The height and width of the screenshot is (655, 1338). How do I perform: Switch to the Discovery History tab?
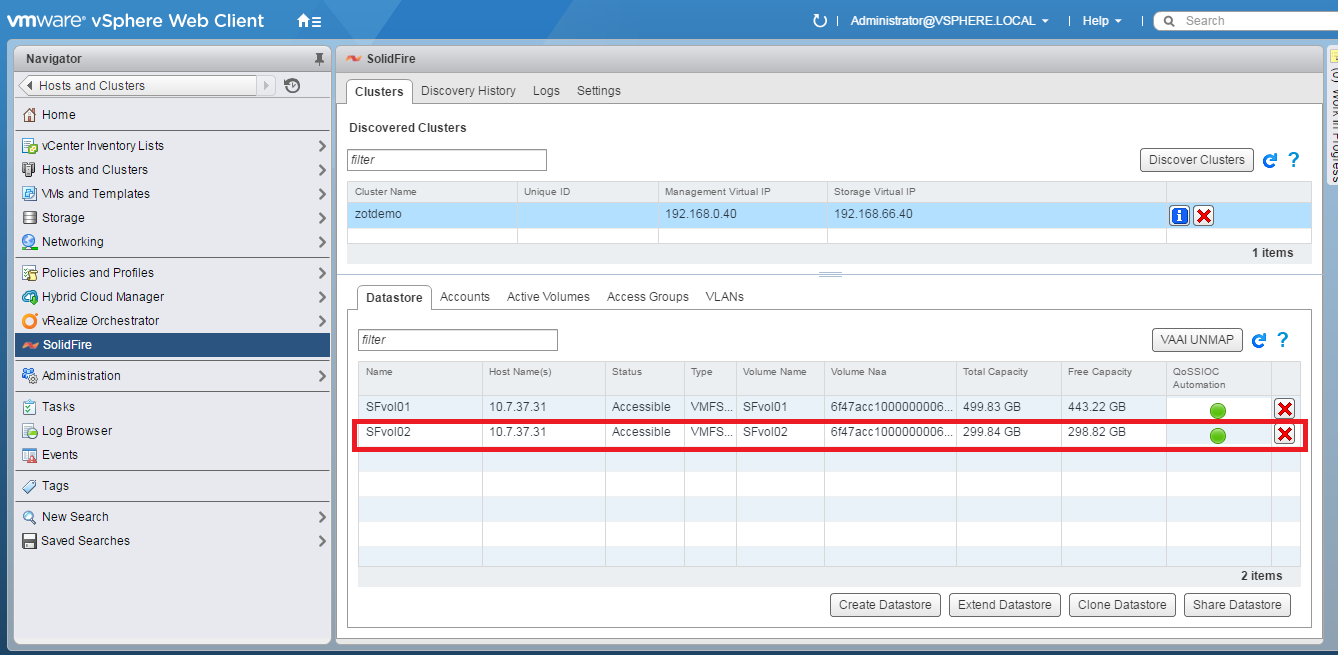pos(468,91)
